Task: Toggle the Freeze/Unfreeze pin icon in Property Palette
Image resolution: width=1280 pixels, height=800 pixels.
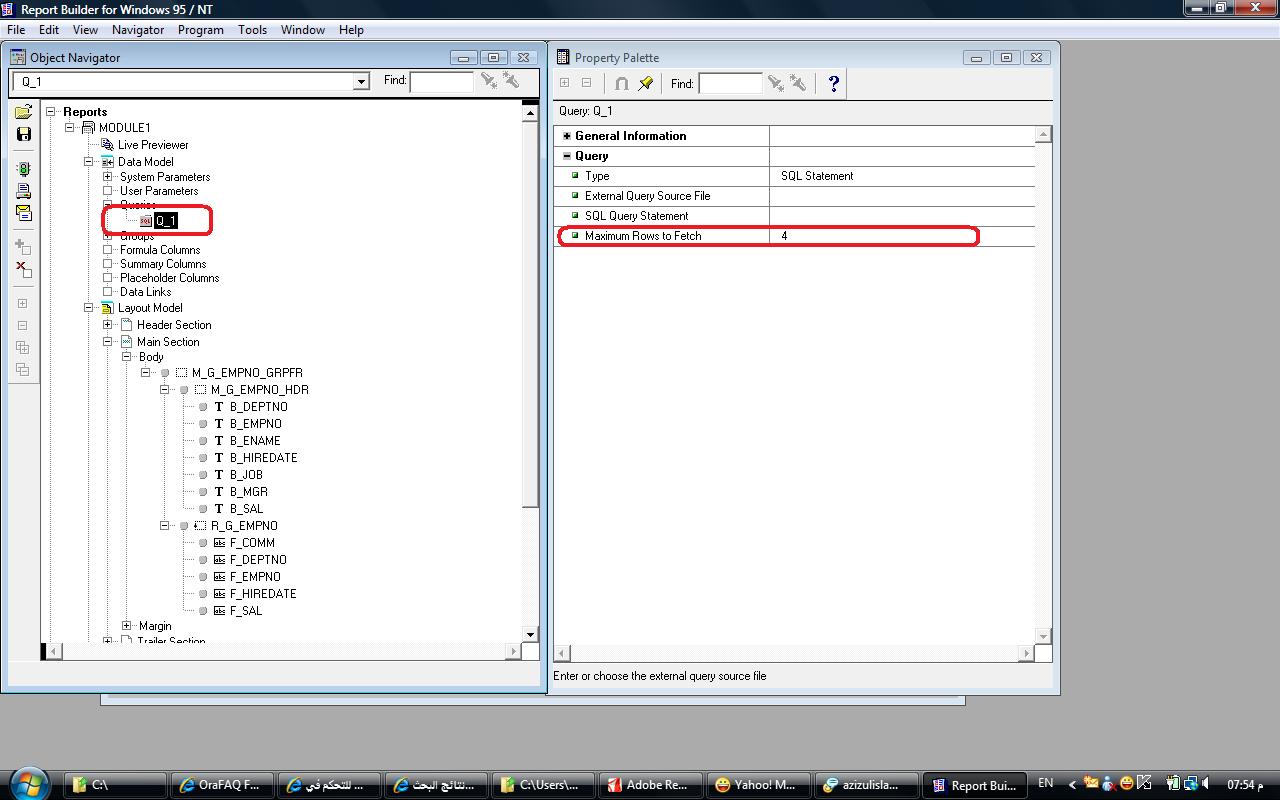Action: click(646, 84)
